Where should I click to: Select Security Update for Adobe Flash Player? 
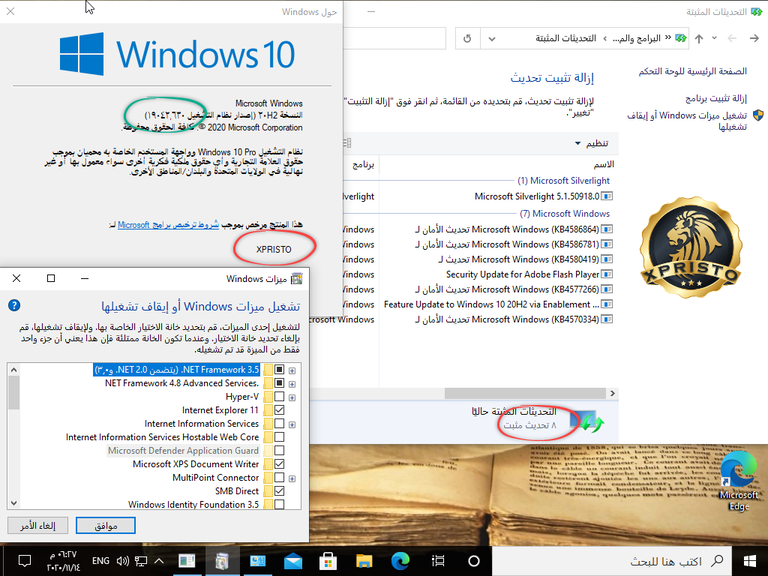coord(529,274)
